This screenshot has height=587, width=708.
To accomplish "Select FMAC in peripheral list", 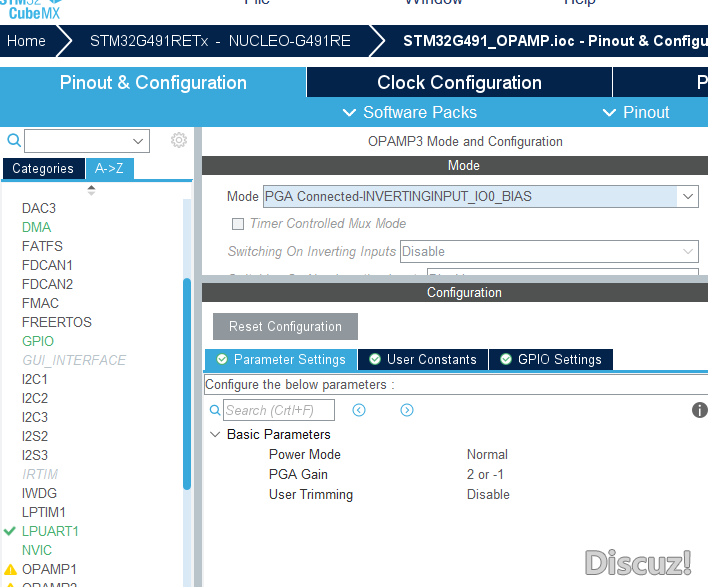I will [41, 303].
